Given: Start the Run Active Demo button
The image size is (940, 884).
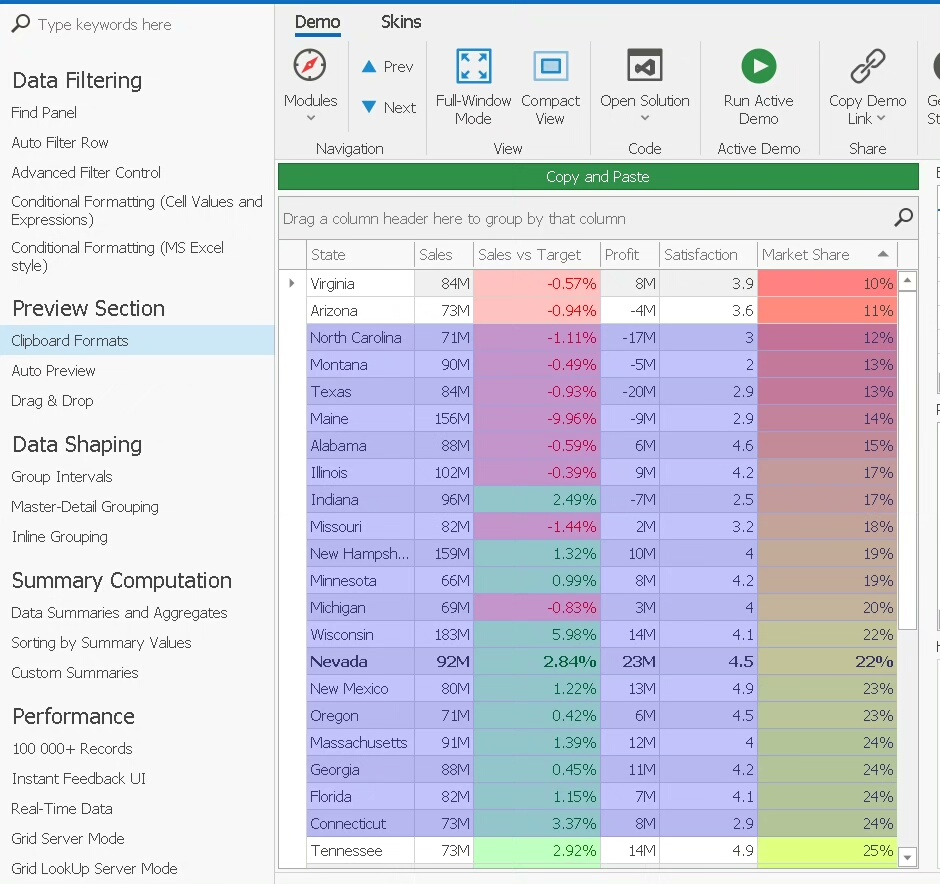Looking at the screenshot, I should coord(758,67).
